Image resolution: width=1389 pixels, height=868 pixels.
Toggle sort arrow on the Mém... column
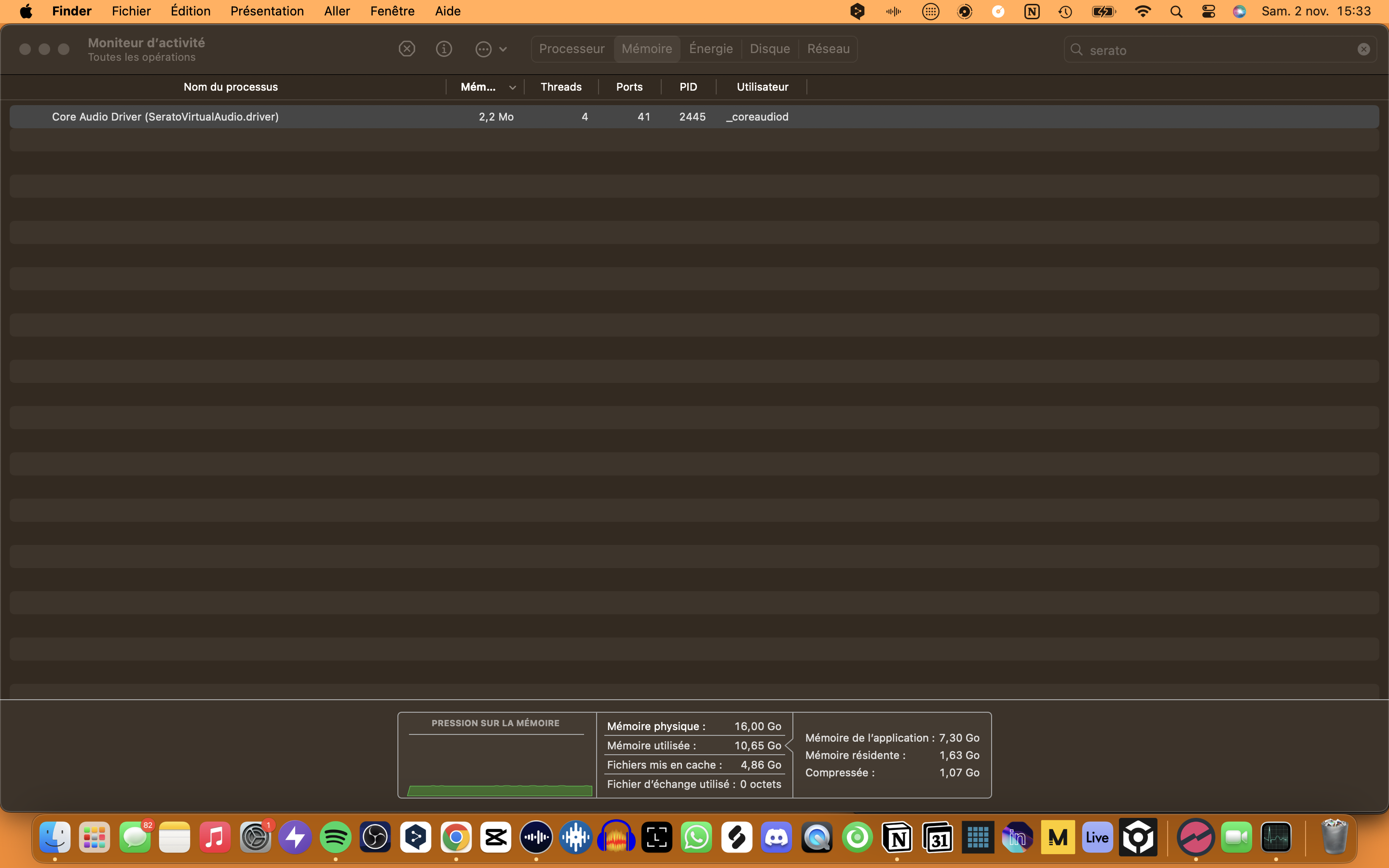(512, 87)
